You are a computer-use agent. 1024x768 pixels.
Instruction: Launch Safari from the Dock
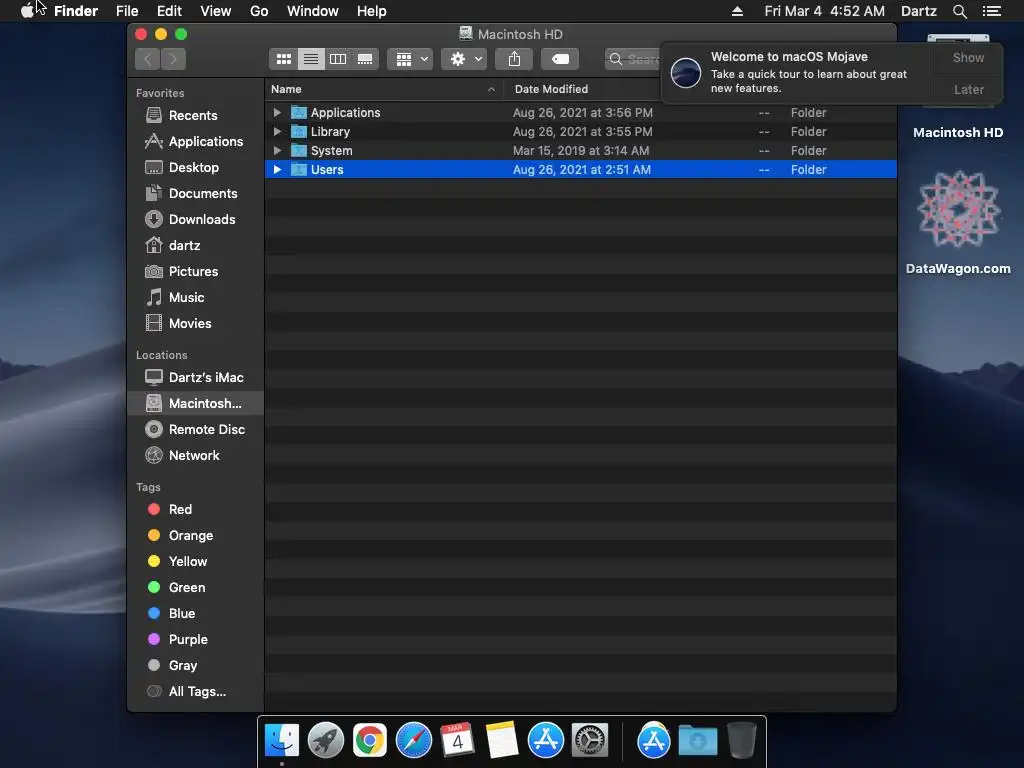[414, 741]
